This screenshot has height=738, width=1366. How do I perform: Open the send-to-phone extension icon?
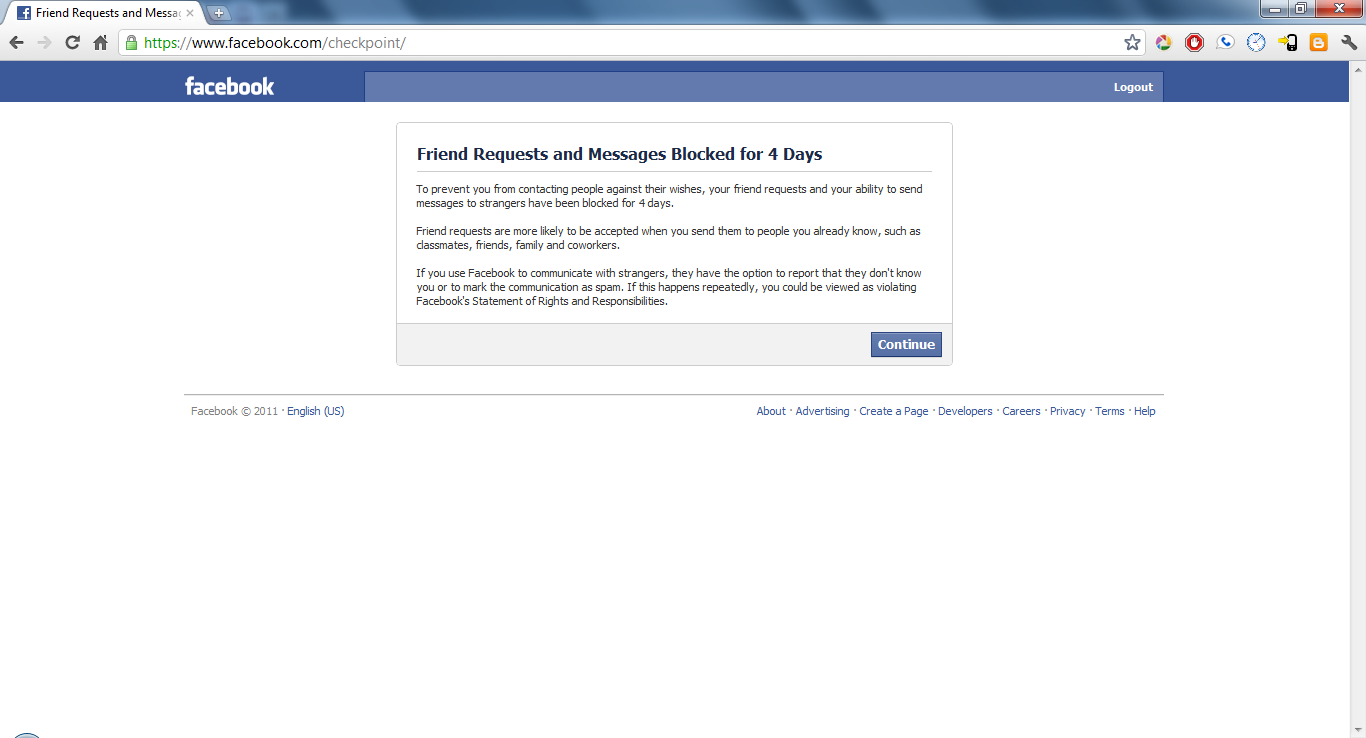(1287, 42)
